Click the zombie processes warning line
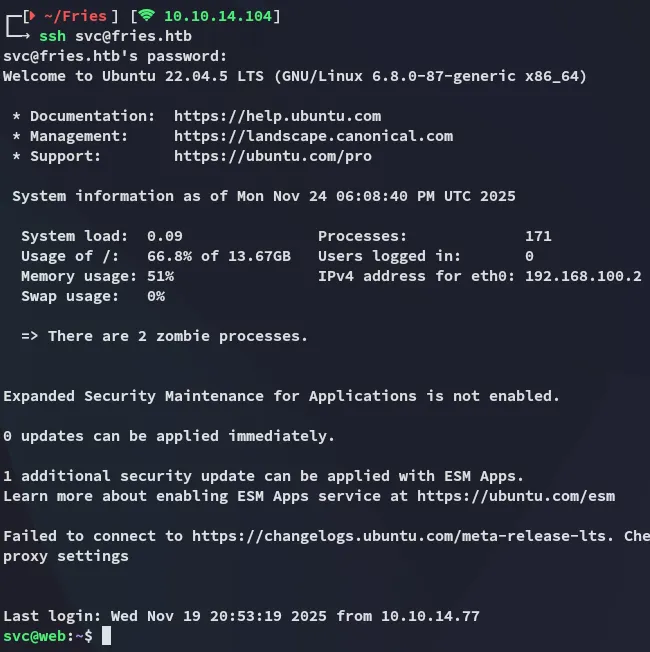Viewport: 650px width, 652px height. pyautogui.click(x=164, y=336)
